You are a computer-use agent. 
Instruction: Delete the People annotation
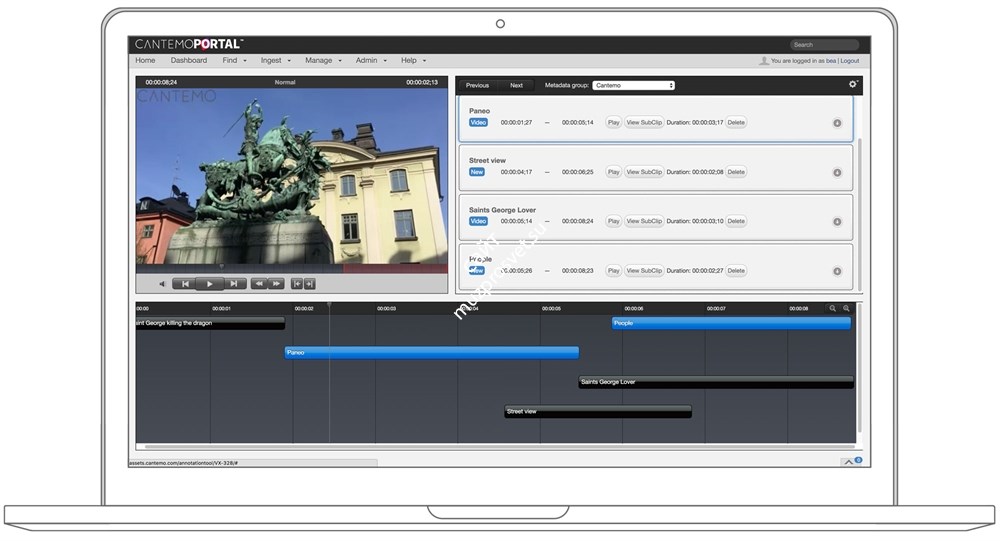[x=736, y=271]
